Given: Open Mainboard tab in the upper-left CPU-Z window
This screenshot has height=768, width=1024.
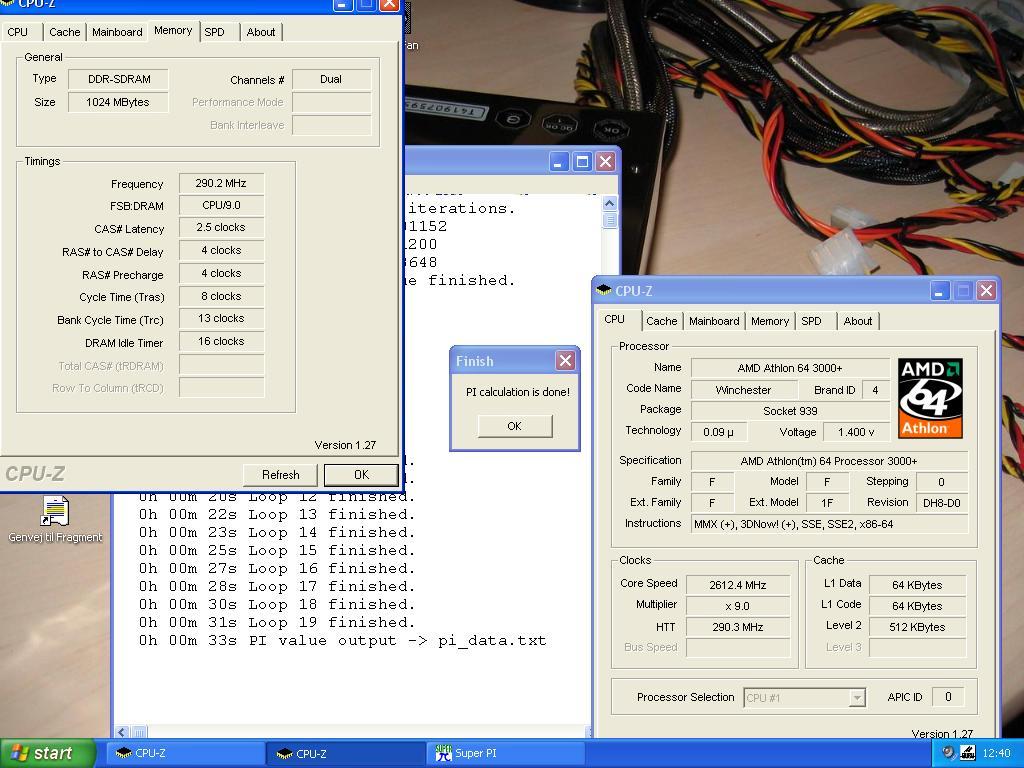Looking at the screenshot, I should coord(117,32).
